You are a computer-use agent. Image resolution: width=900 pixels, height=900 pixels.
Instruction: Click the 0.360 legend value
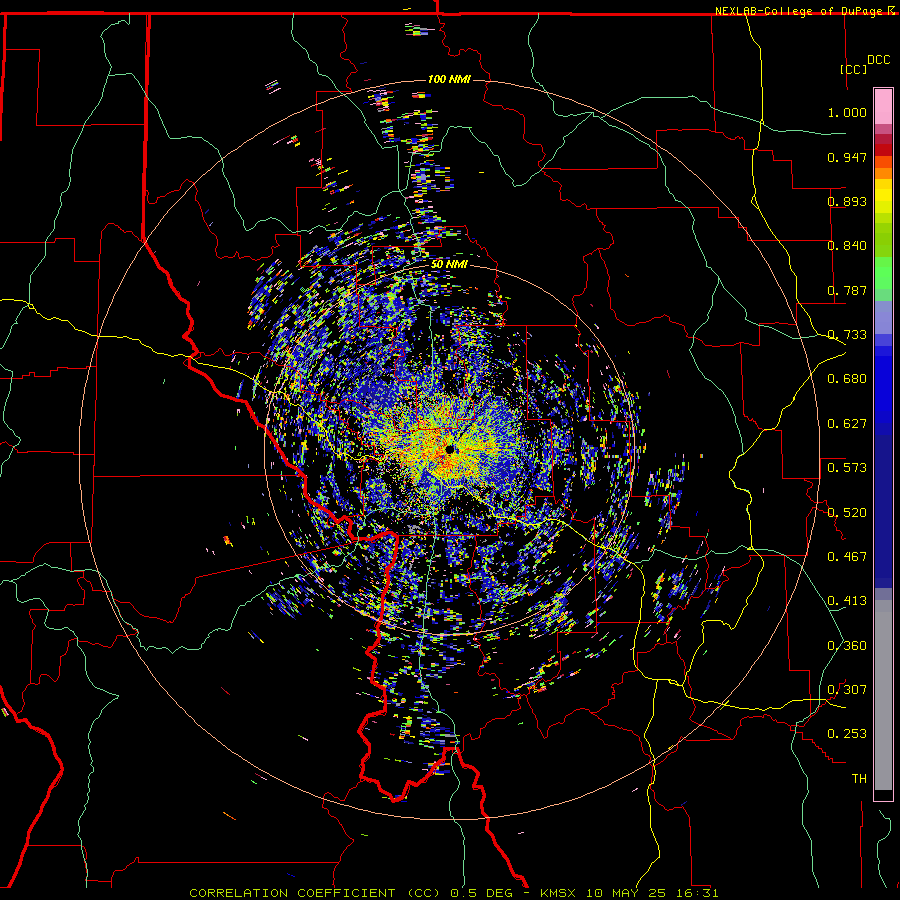[x=847, y=646]
